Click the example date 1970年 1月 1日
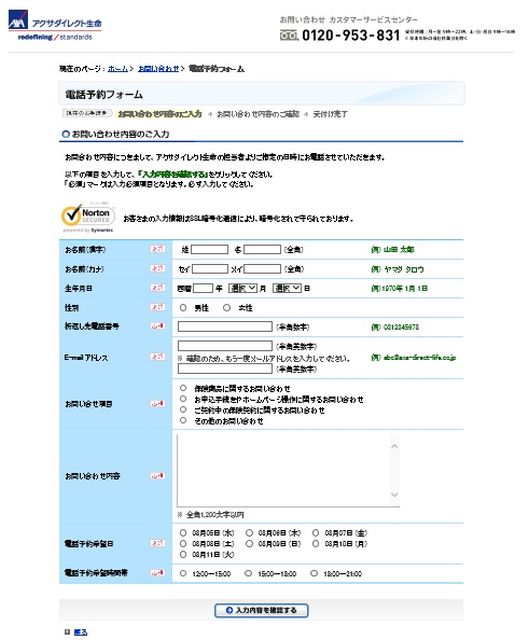Image resolution: width=529 pixels, height=640 pixels. 405,288
